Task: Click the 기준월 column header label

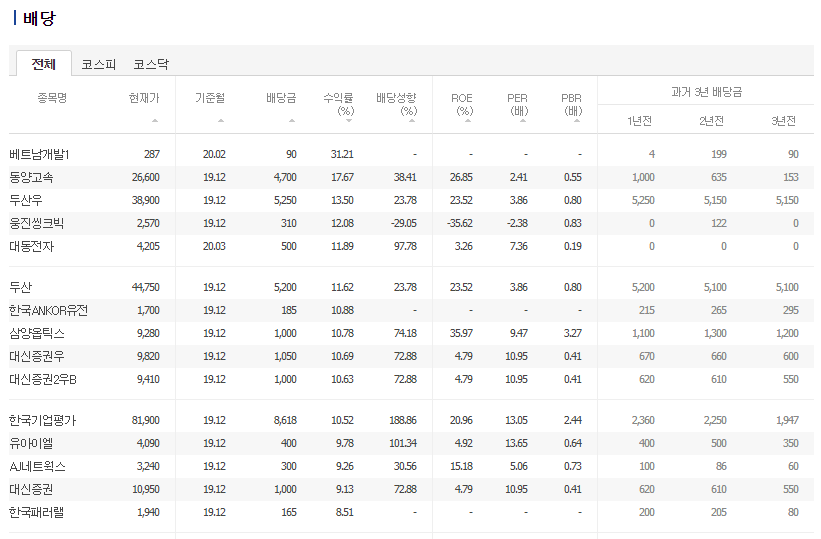Action: pyautogui.click(x=210, y=98)
